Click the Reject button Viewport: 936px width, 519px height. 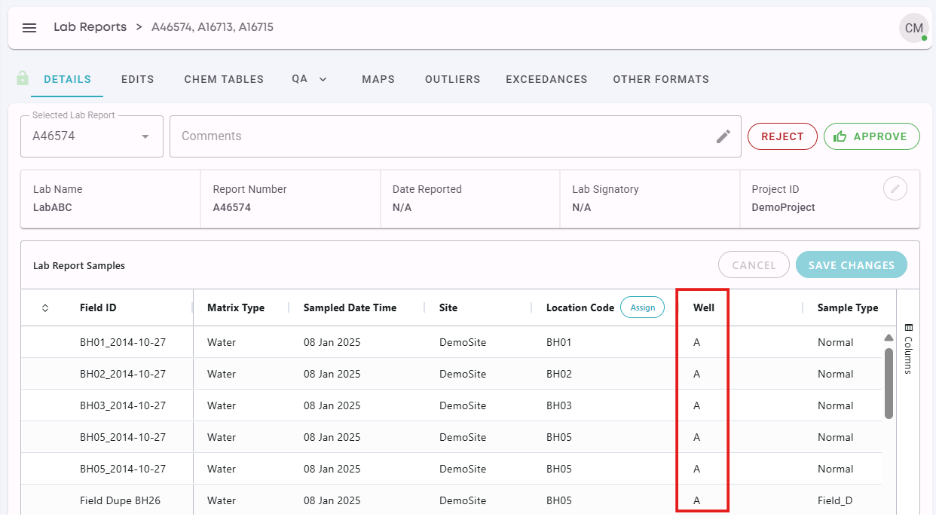[x=782, y=136]
